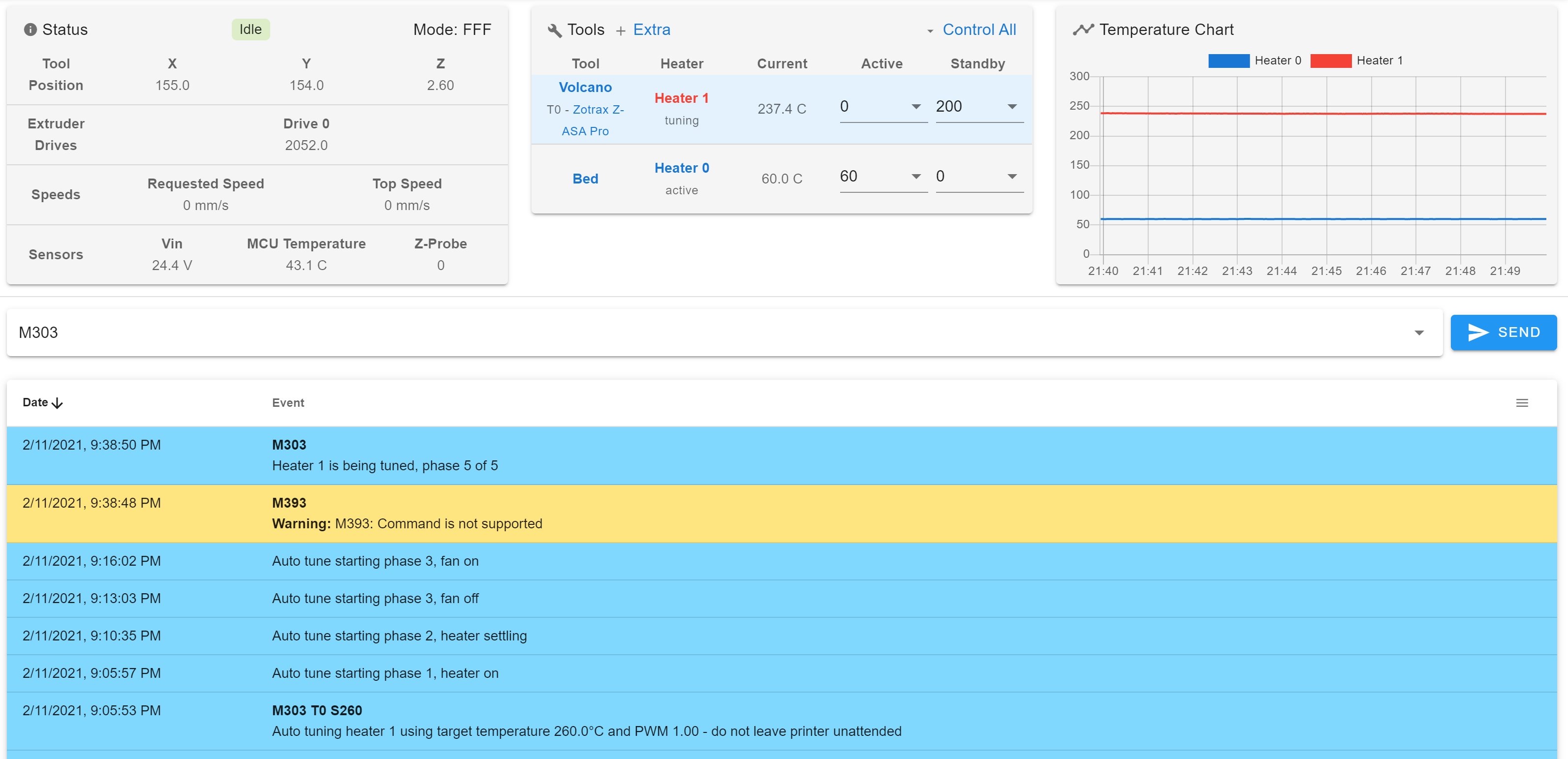Select the Bed heater row
The width and height of the screenshot is (1568, 759).
tap(585, 178)
